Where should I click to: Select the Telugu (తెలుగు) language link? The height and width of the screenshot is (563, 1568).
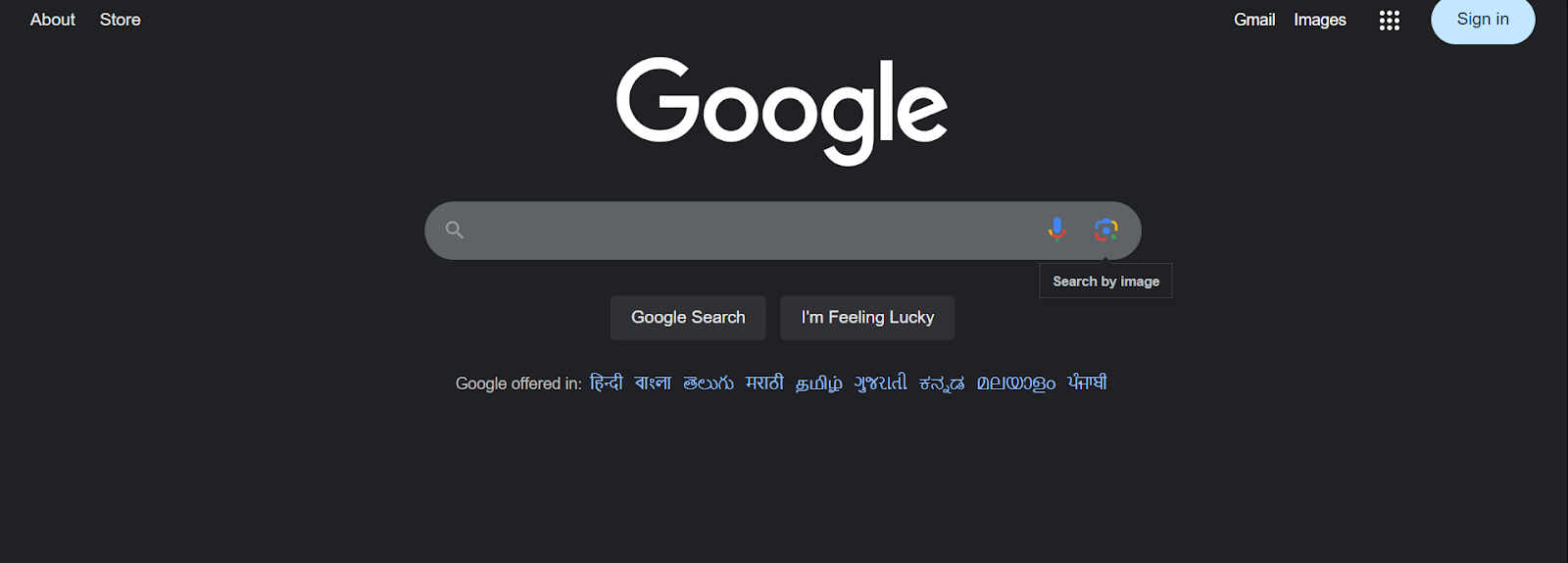coord(708,383)
